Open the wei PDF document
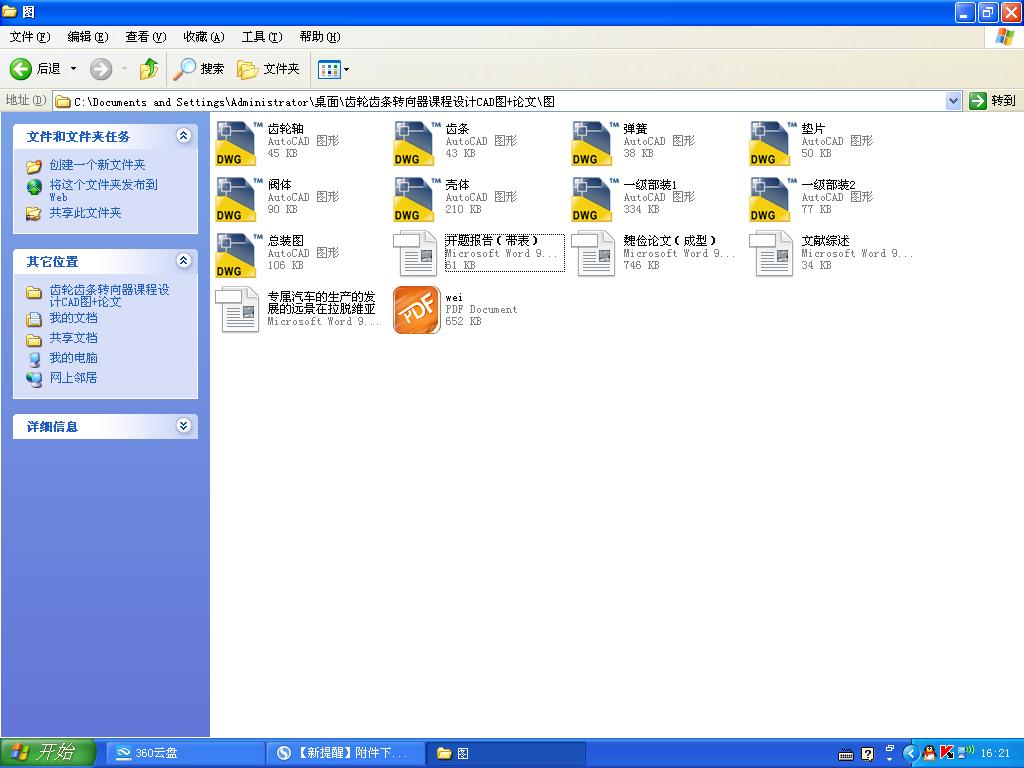The height and width of the screenshot is (768, 1024). (416, 310)
